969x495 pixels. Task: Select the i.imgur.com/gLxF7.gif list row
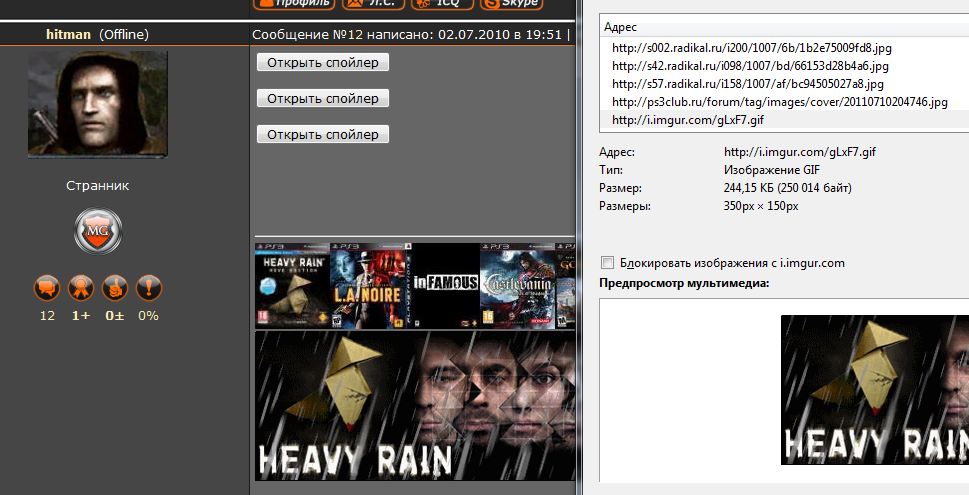pos(784,120)
